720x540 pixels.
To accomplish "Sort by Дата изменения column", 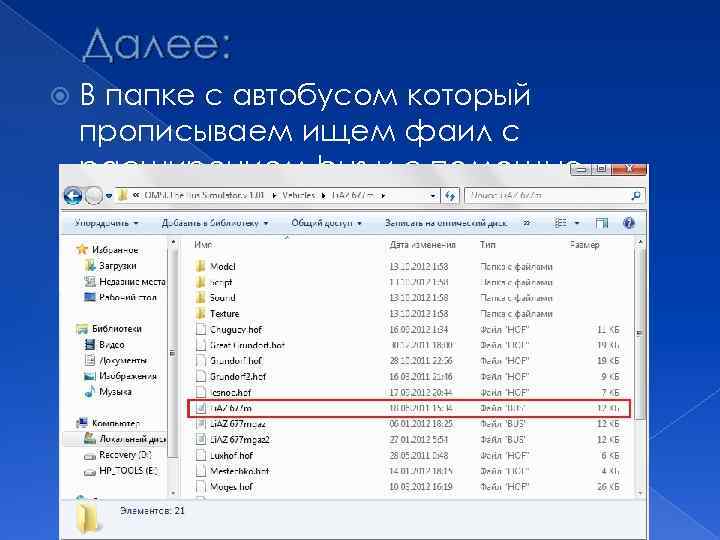I will pos(422,245).
